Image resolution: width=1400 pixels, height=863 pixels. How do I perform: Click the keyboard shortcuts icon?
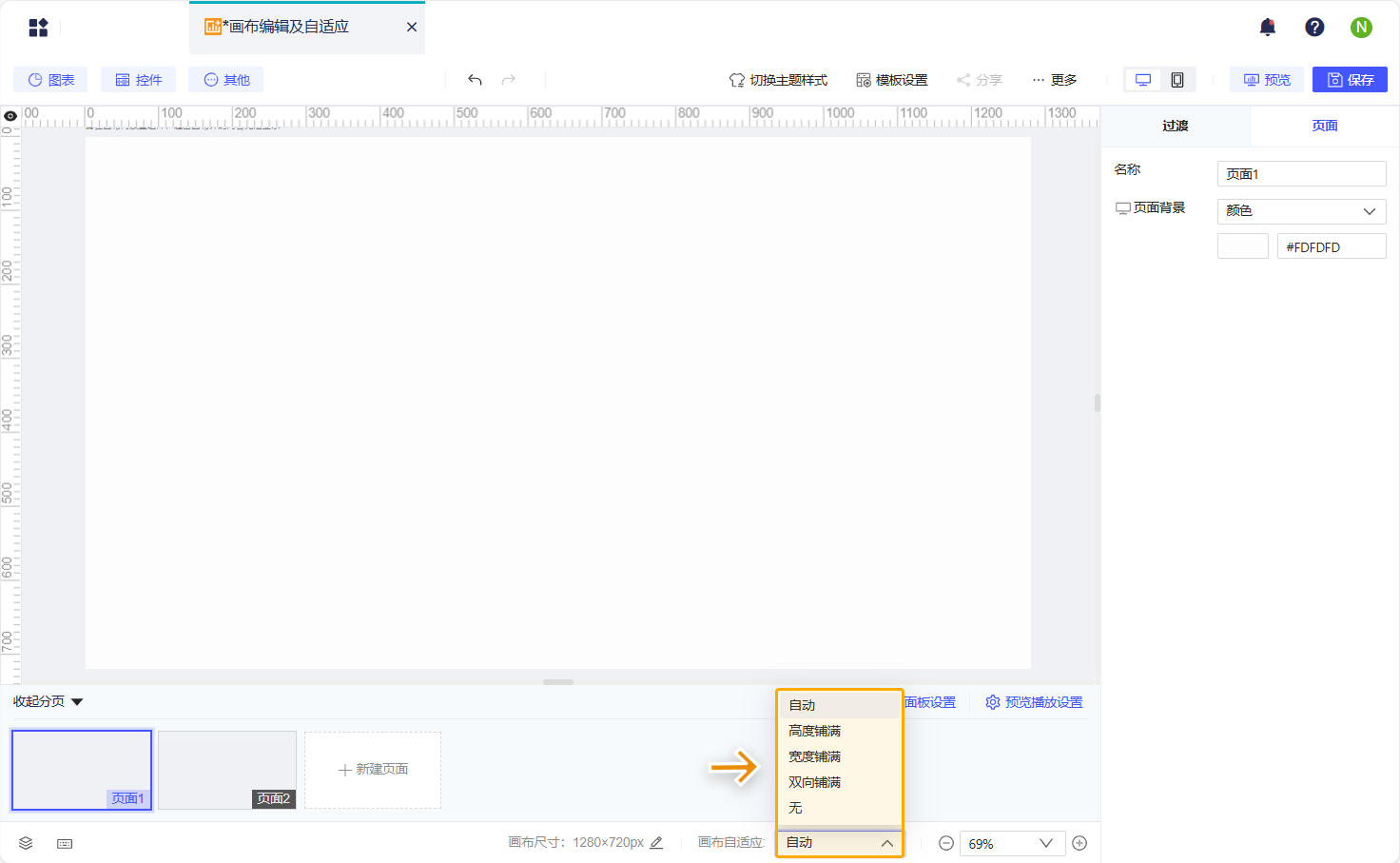click(65, 843)
